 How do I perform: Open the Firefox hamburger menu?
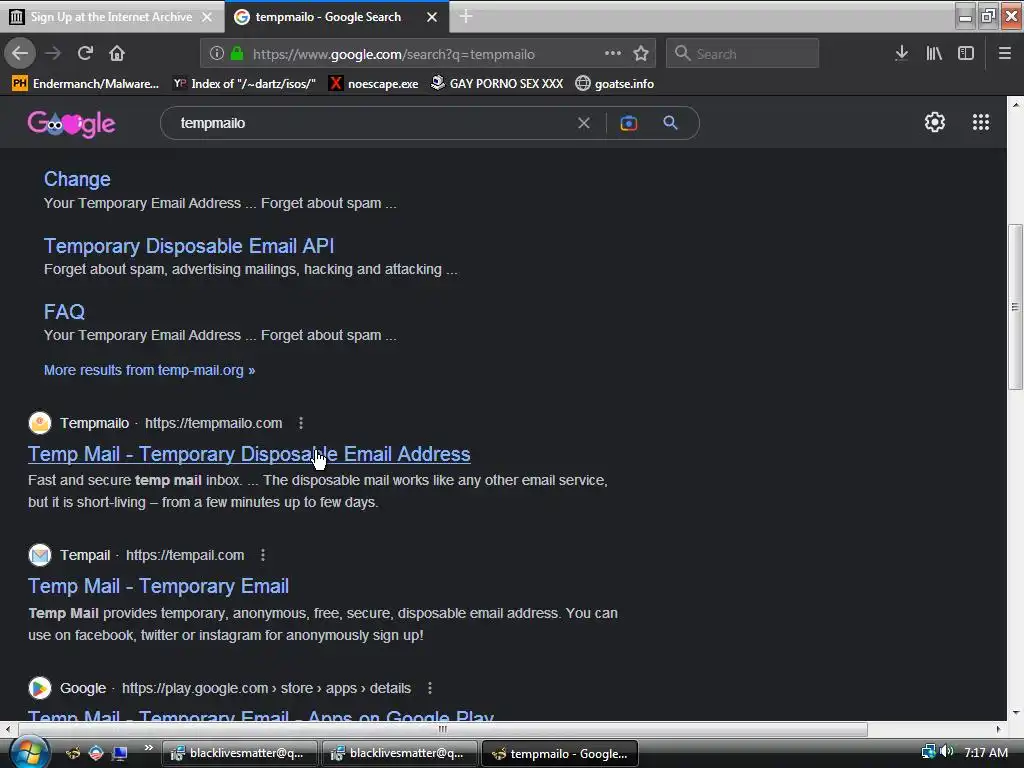1004,53
